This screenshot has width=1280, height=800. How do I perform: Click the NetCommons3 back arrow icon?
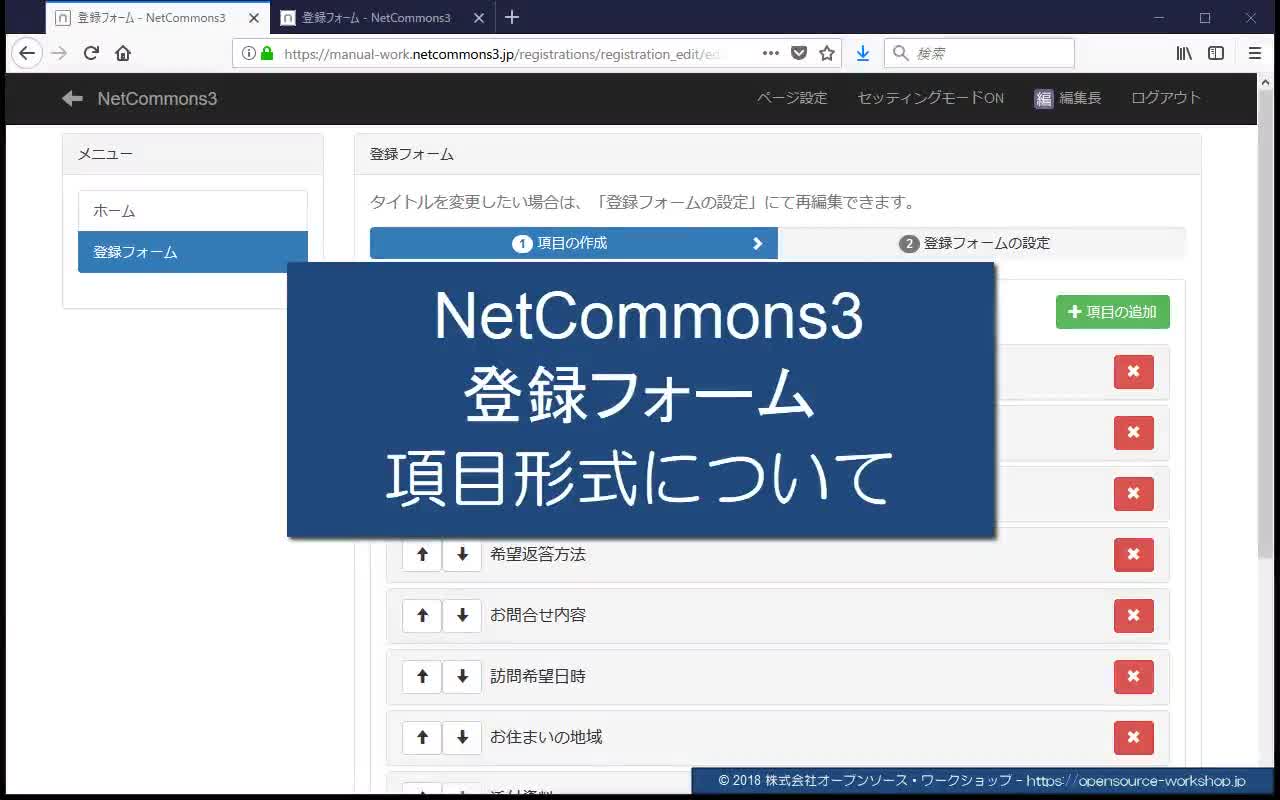point(72,98)
